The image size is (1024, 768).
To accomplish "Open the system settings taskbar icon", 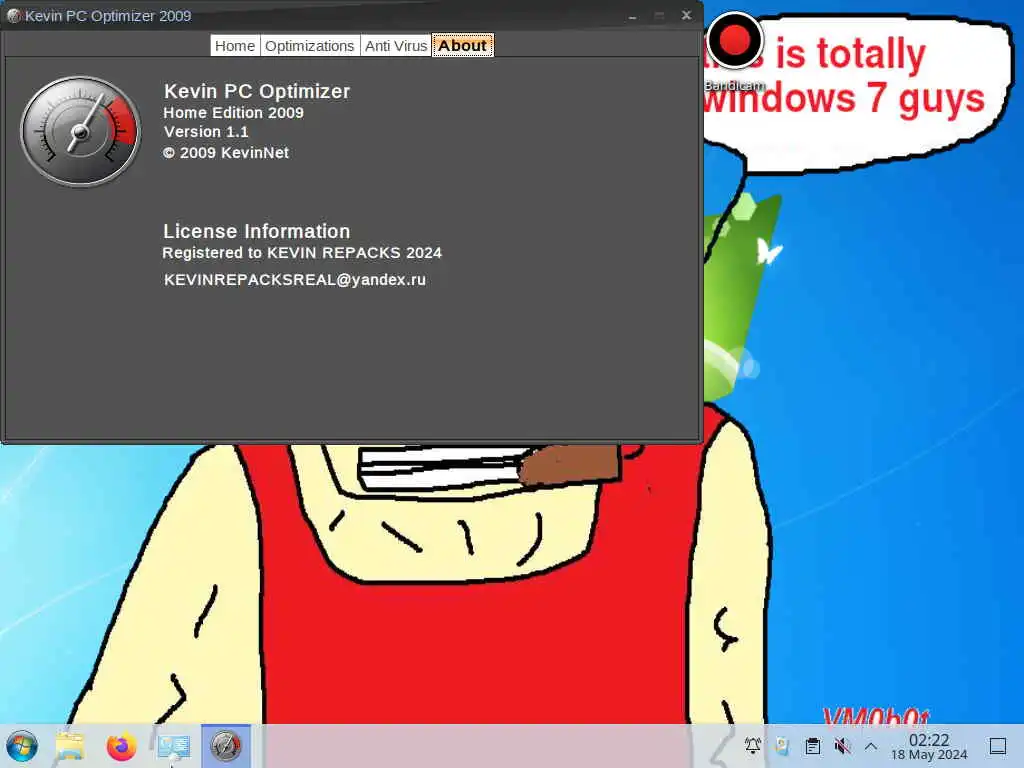I will pyautogui.click(x=174, y=746).
